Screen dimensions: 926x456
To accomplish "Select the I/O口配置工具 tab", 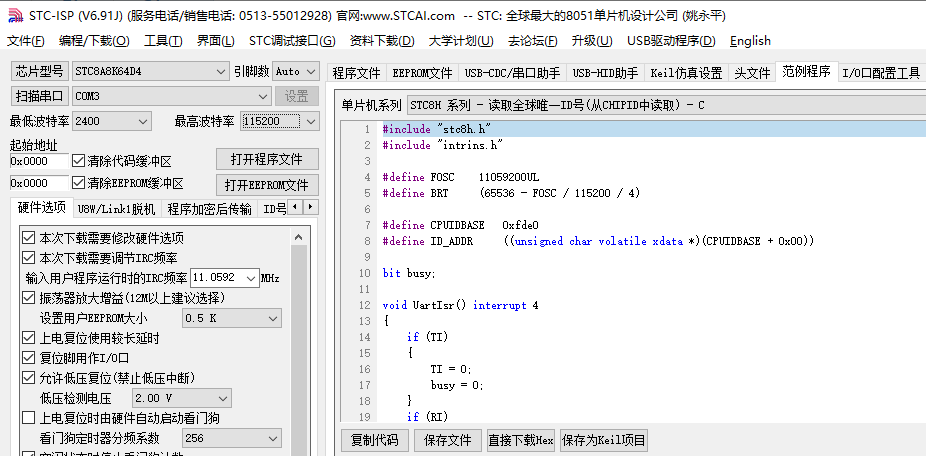I will pyautogui.click(x=881, y=73).
